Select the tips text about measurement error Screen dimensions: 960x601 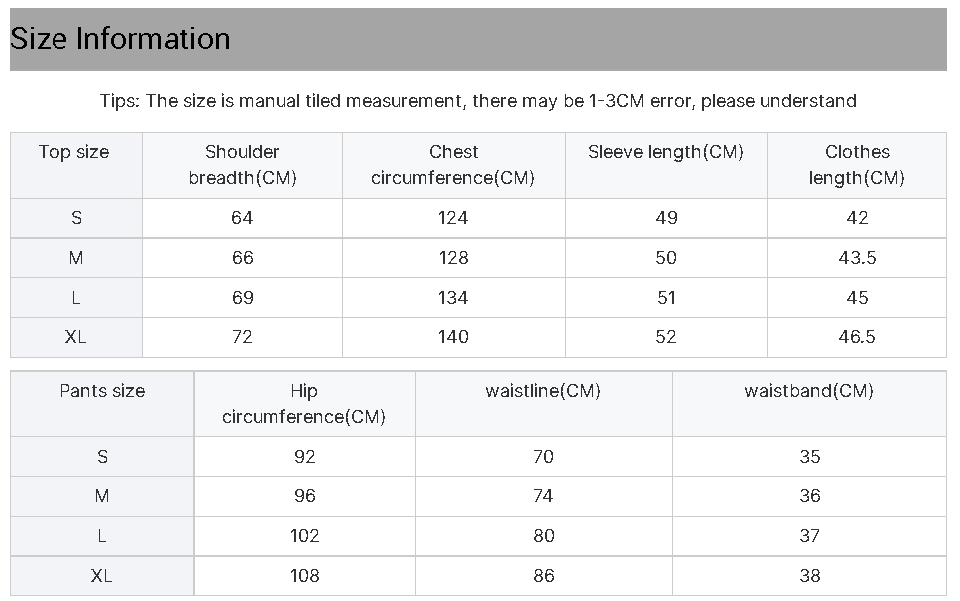[478, 101]
